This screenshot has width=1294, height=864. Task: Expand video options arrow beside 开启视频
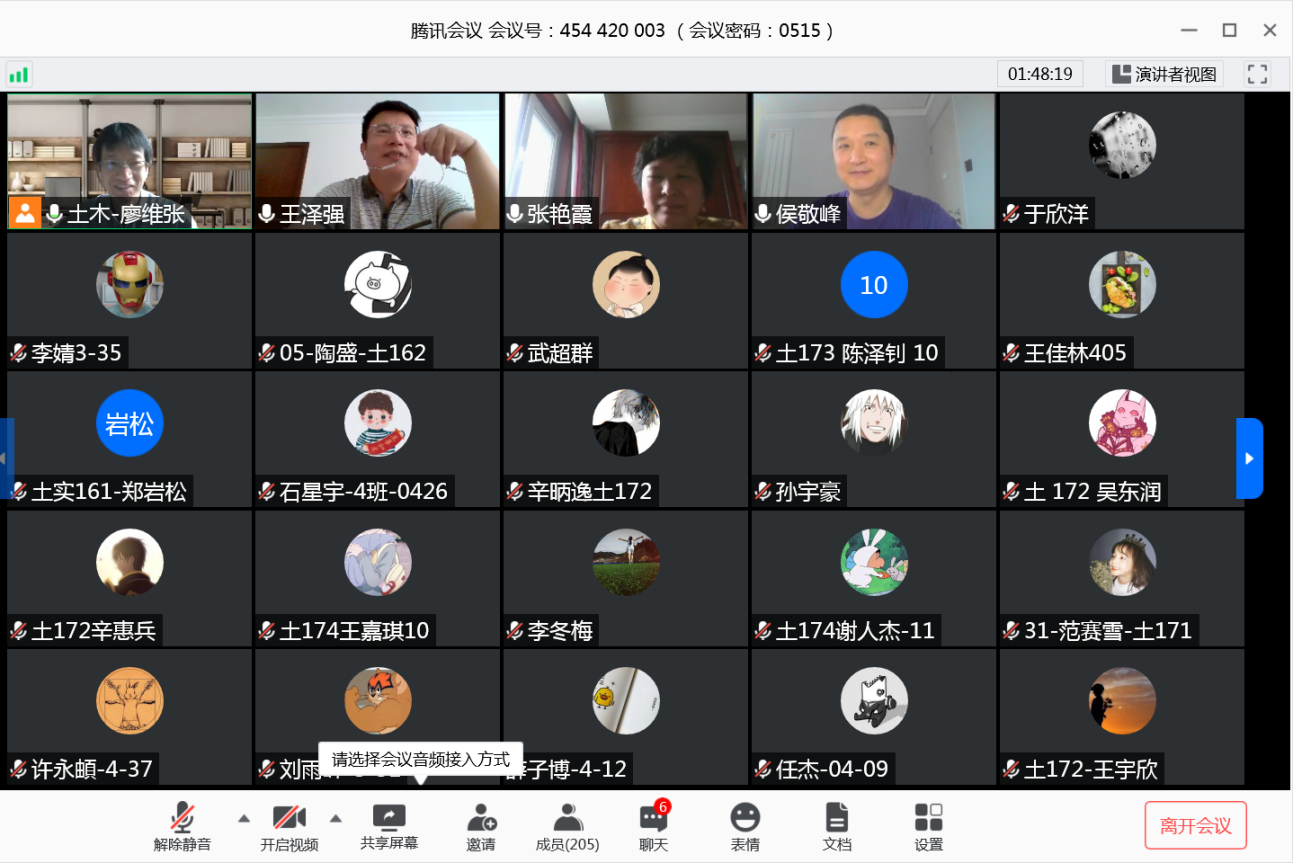(x=336, y=818)
